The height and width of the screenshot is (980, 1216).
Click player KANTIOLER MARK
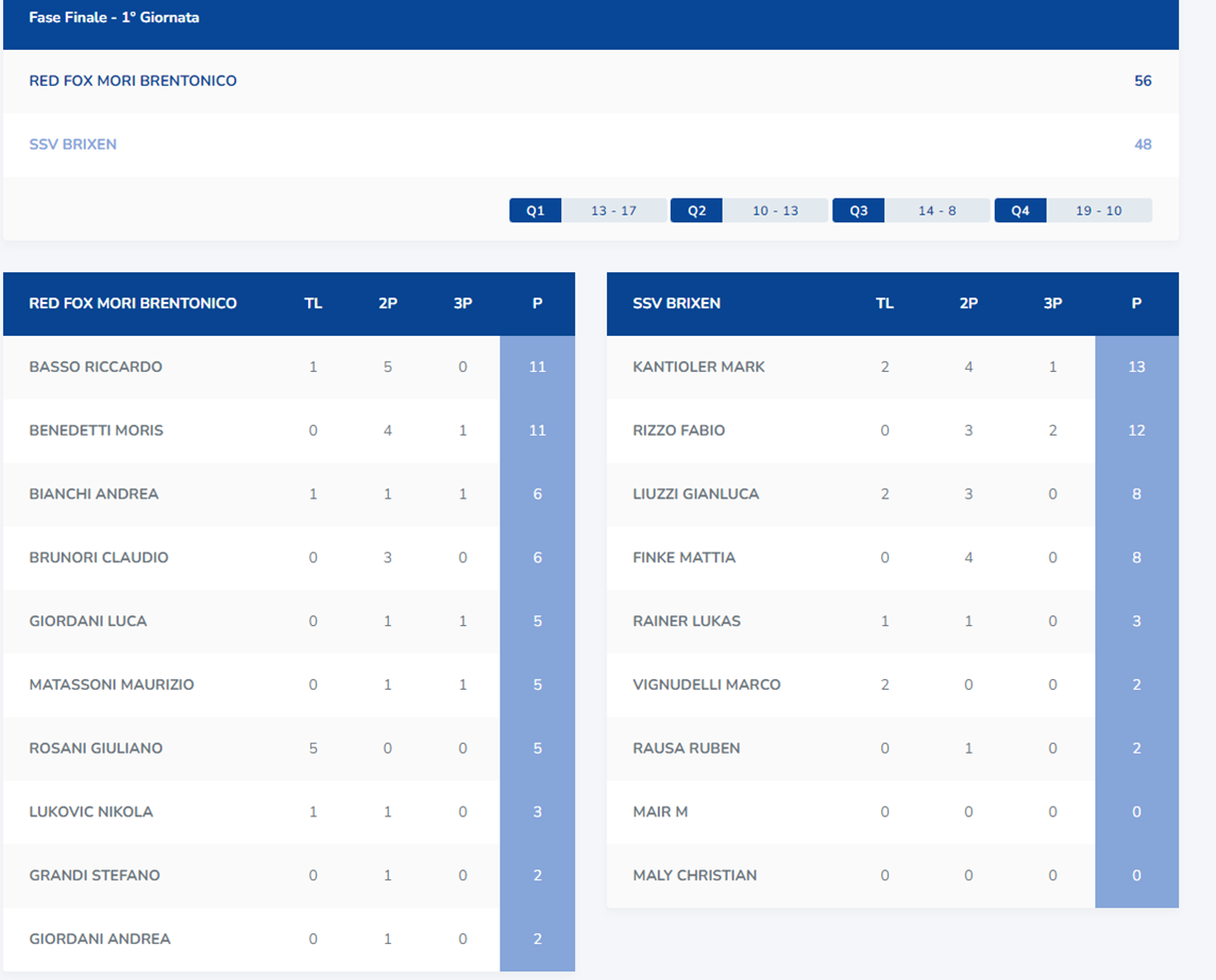pyautogui.click(x=699, y=367)
